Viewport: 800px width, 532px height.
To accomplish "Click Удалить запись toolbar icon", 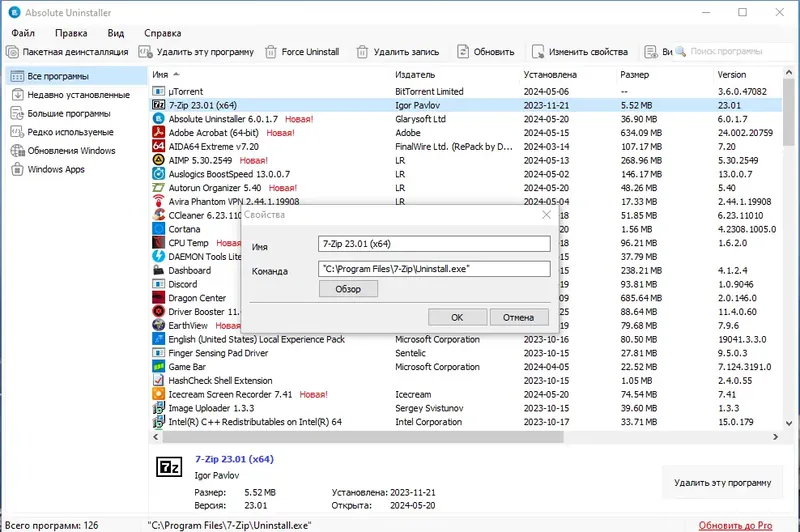I will (x=362, y=52).
